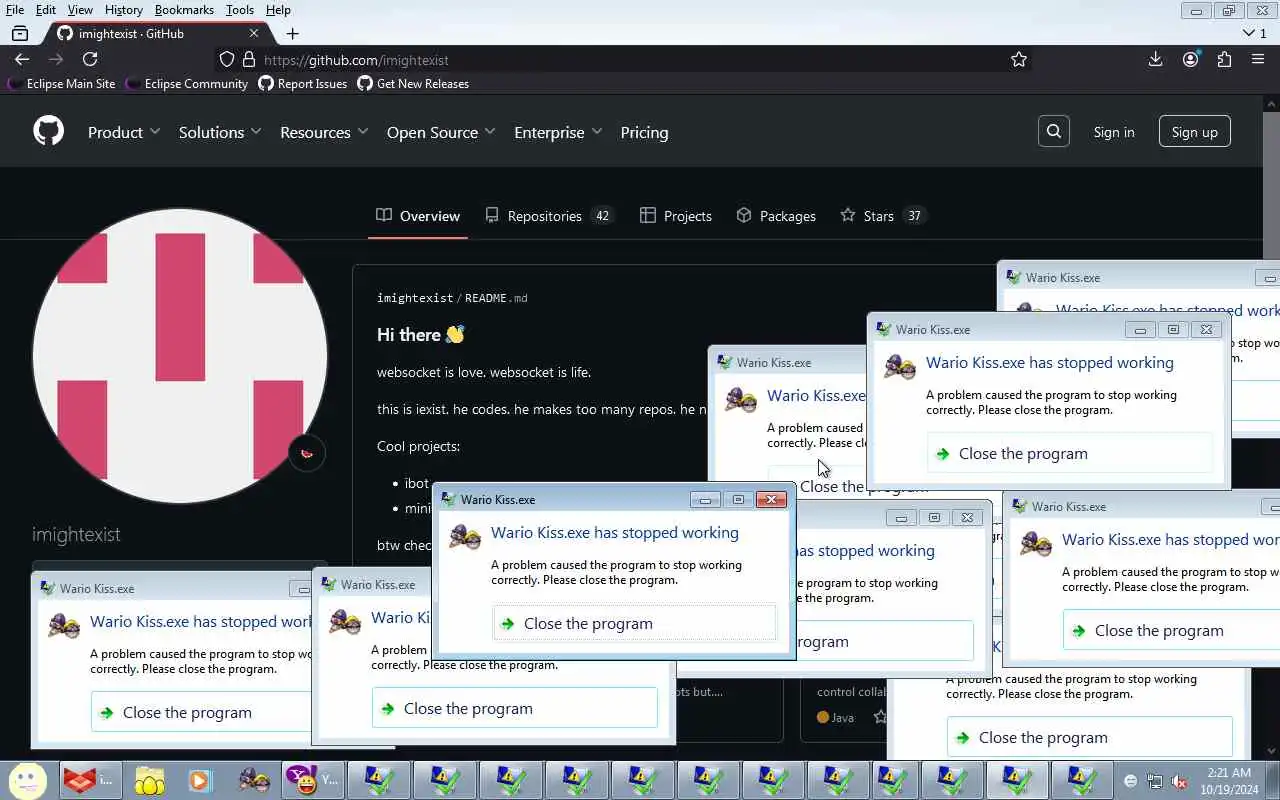The width and height of the screenshot is (1280, 800).
Task: Open the GitHub search icon
Action: (1054, 131)
